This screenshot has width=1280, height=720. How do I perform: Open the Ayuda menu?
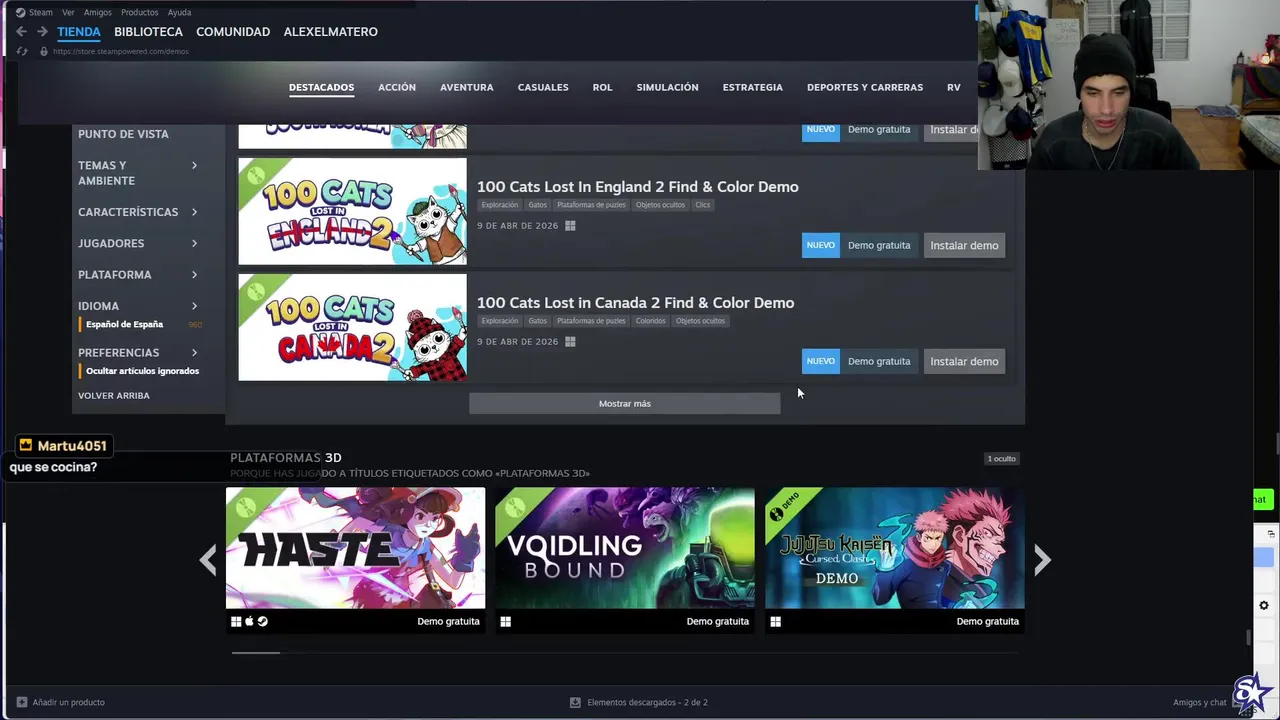click(179, 12)
